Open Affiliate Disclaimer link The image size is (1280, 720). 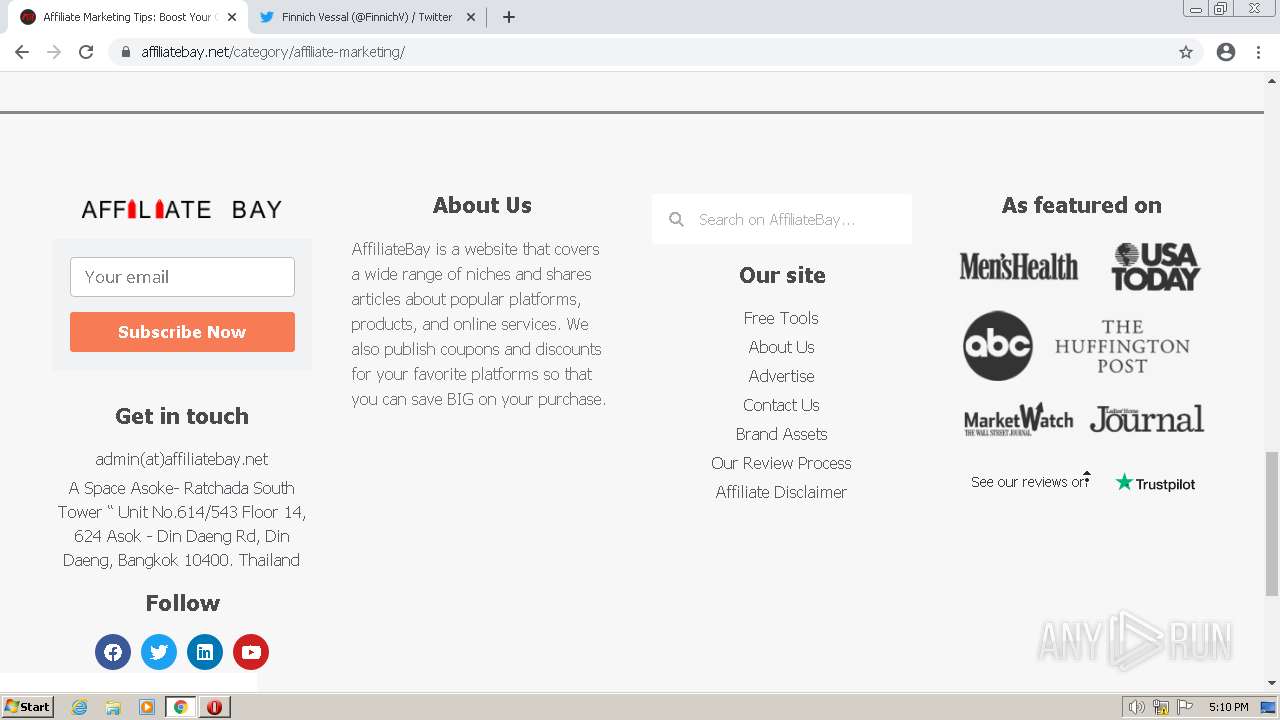(781, 492)
